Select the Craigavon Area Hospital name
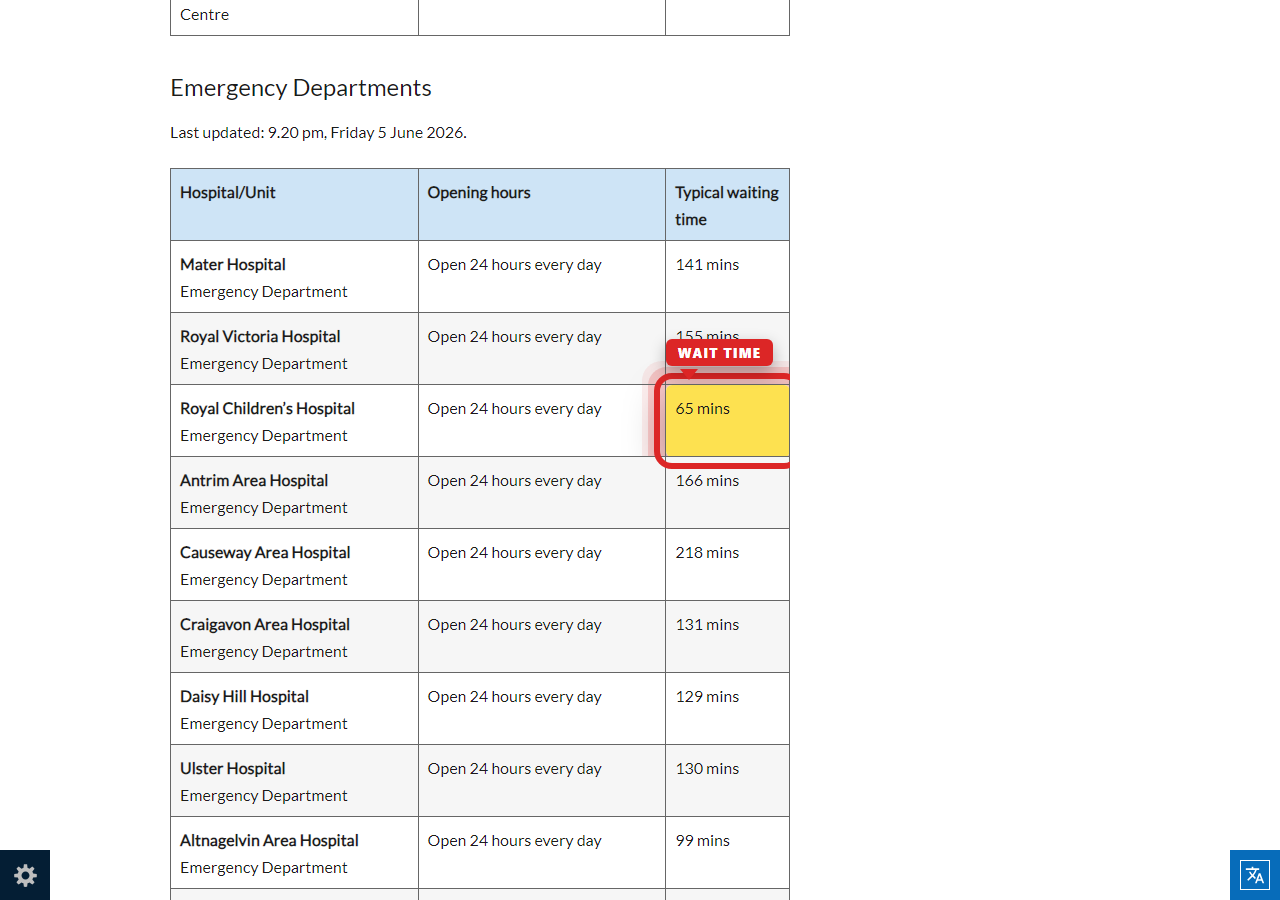 (x=265, y=624)
